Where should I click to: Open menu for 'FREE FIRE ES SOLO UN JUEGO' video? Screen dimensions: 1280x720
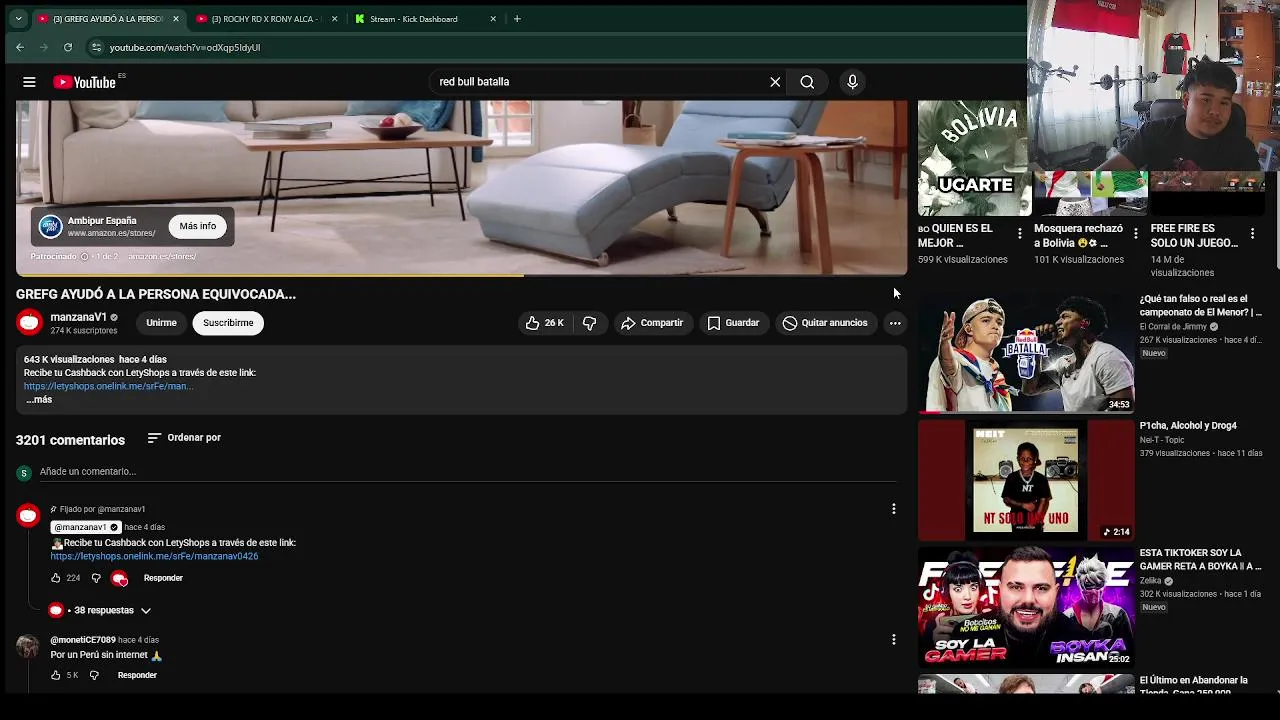pyautogui.click(x=1252, y=233)
